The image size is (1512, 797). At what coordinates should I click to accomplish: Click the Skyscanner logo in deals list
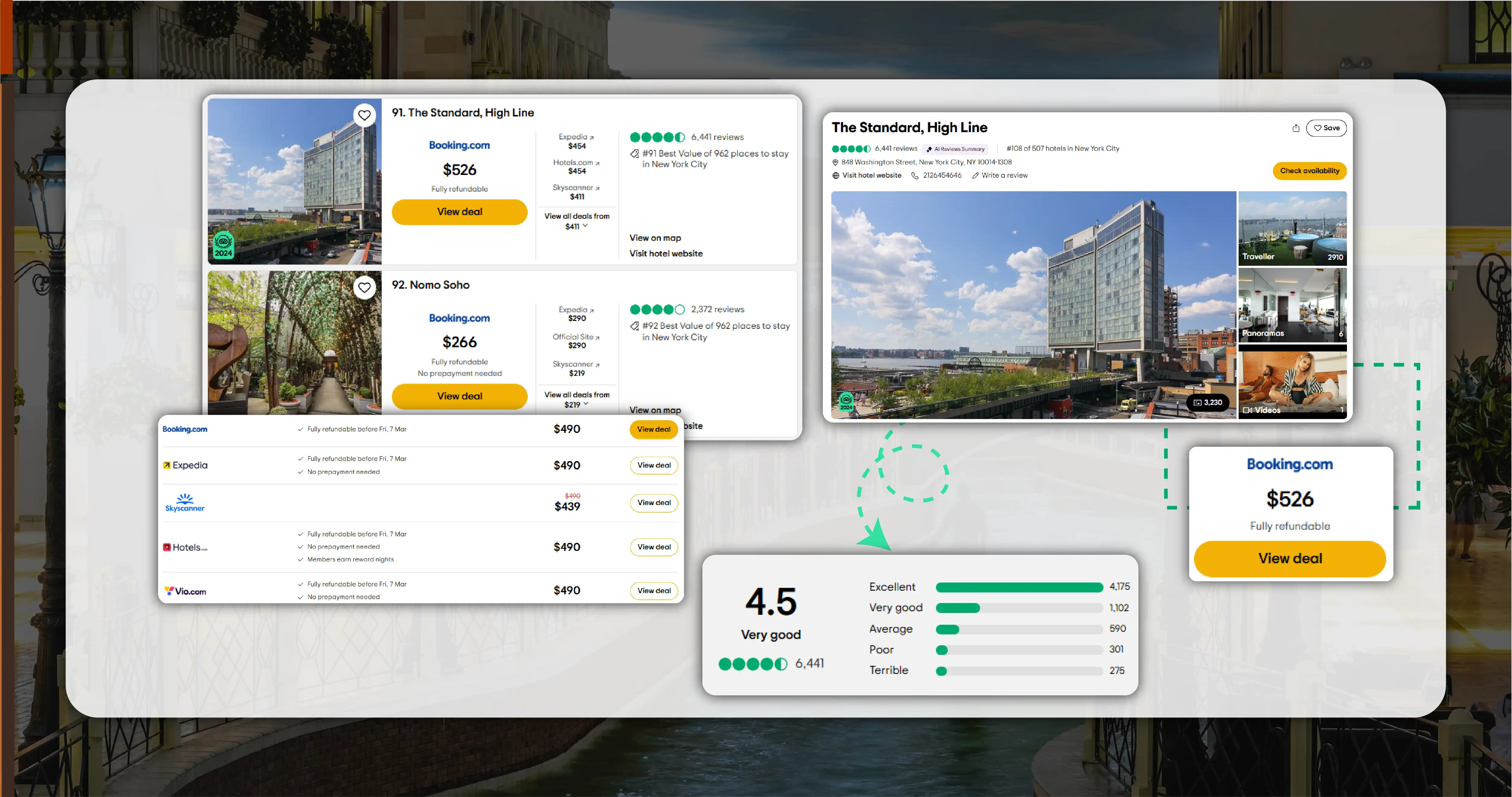click(185, 503)
